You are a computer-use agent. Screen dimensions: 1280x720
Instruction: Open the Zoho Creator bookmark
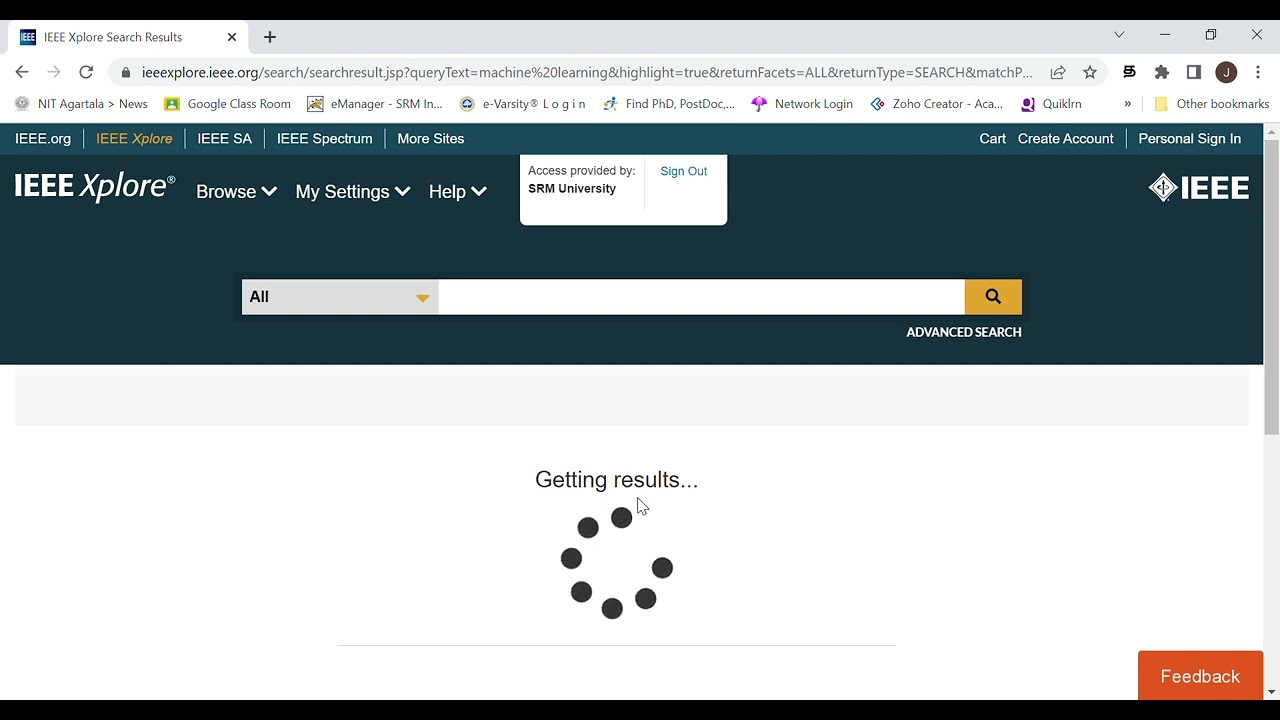[937, 104]
